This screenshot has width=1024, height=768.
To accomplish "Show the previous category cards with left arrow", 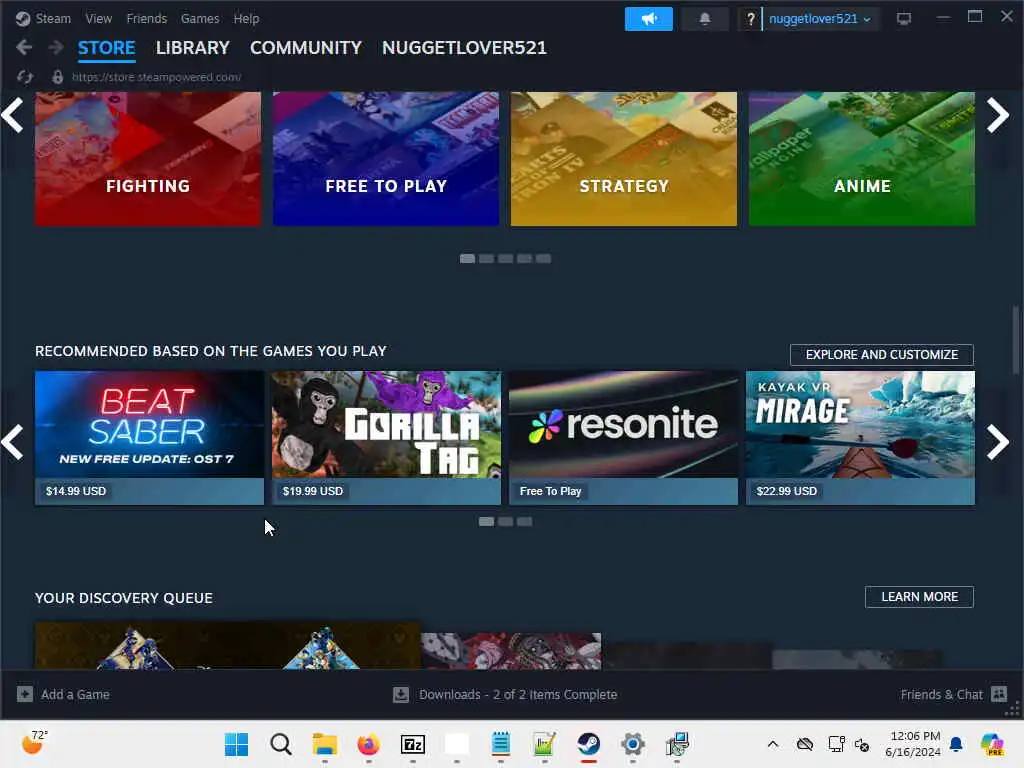I will [x=12, y=115].
